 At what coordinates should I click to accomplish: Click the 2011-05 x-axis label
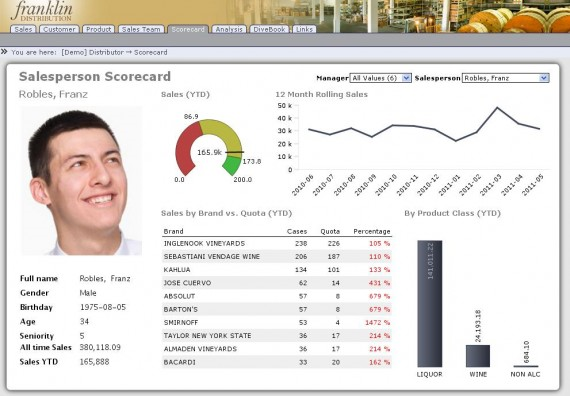click(x=533, y=185)
